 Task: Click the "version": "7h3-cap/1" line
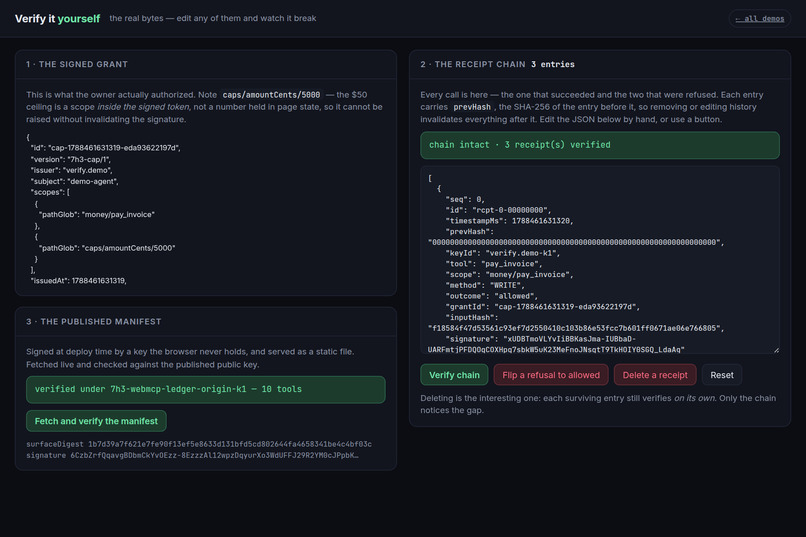click(x=70, y=159)
